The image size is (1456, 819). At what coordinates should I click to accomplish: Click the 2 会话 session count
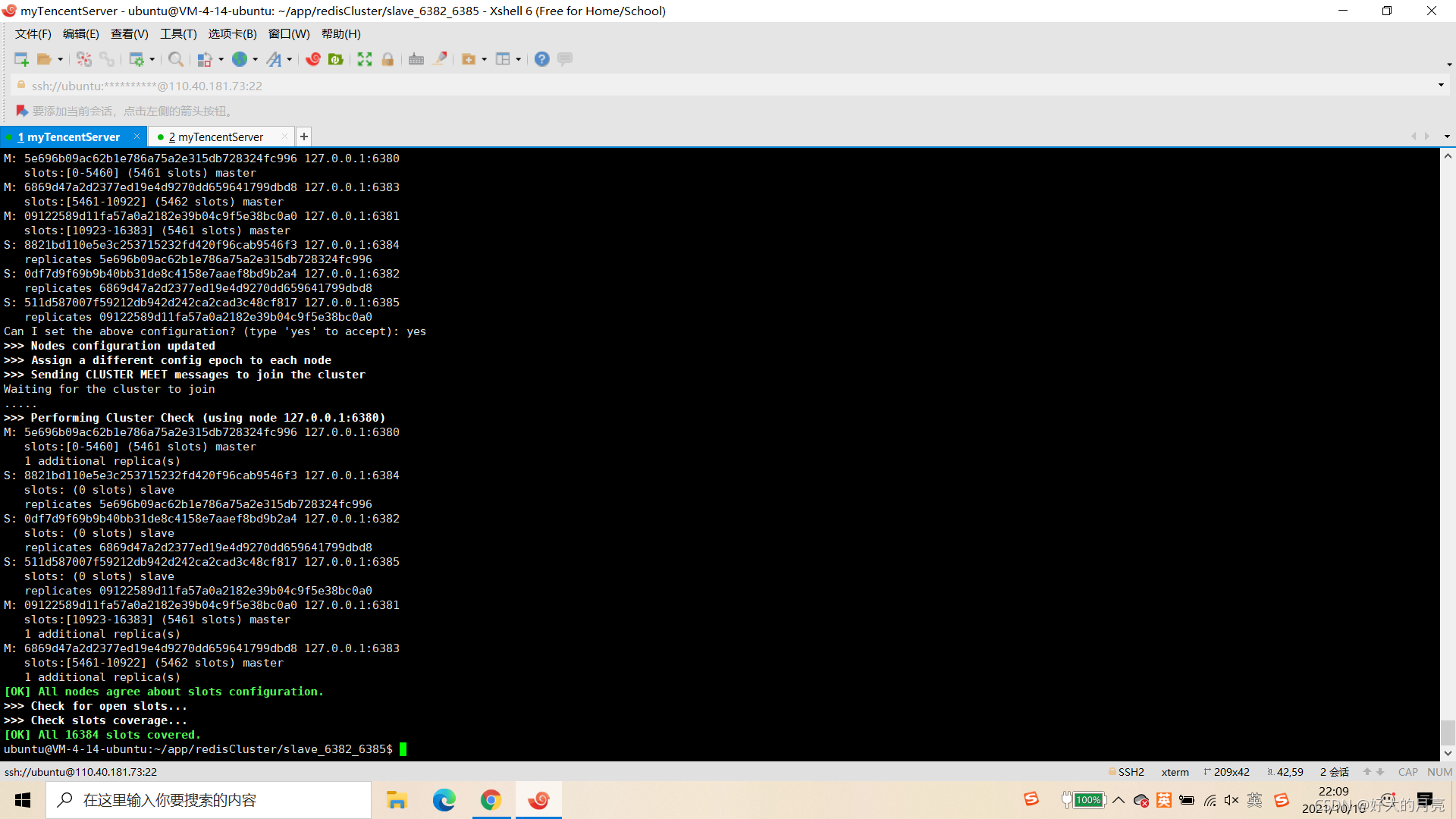pos(1335,772)
